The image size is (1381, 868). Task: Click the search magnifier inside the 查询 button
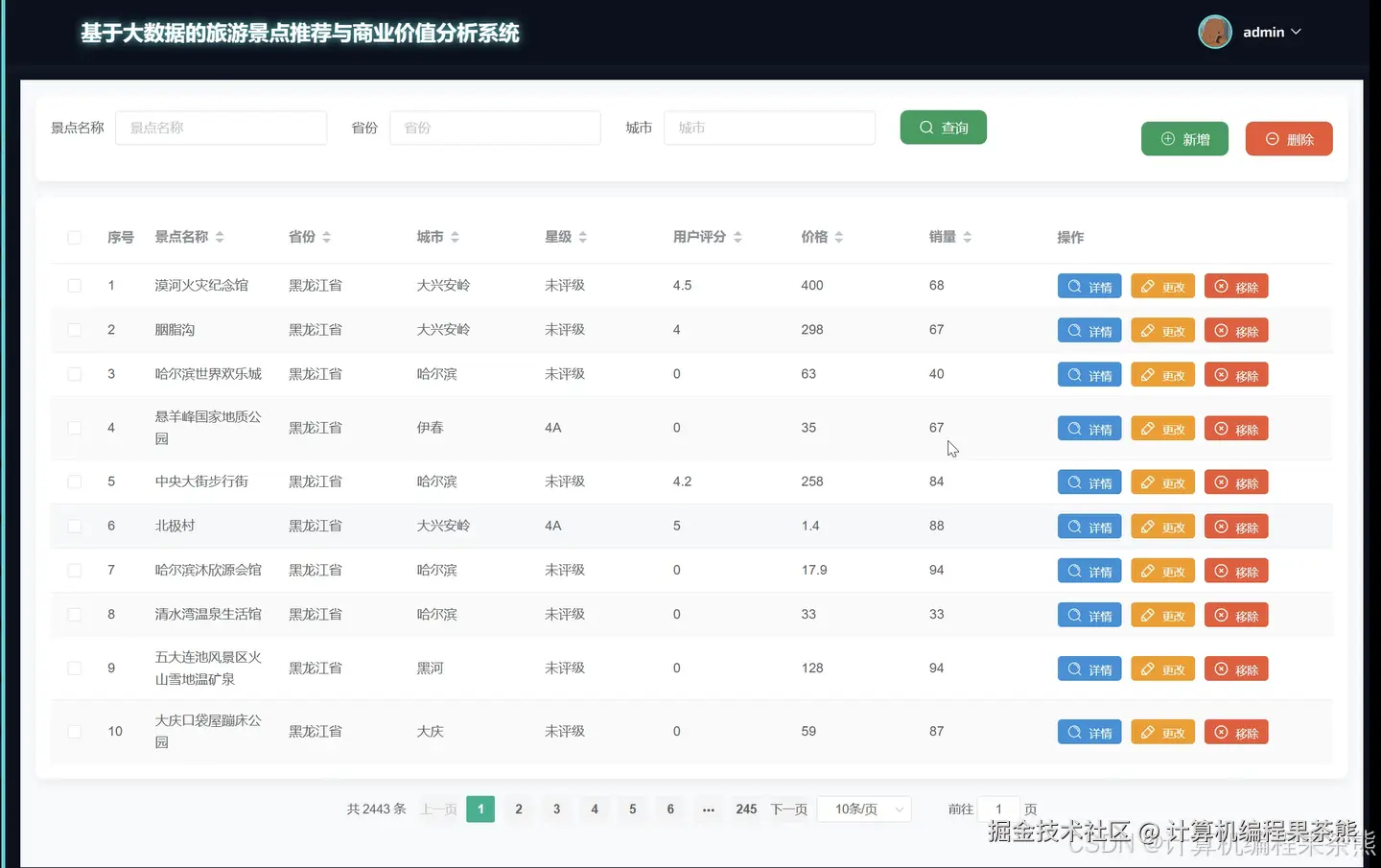pos(925,127)
